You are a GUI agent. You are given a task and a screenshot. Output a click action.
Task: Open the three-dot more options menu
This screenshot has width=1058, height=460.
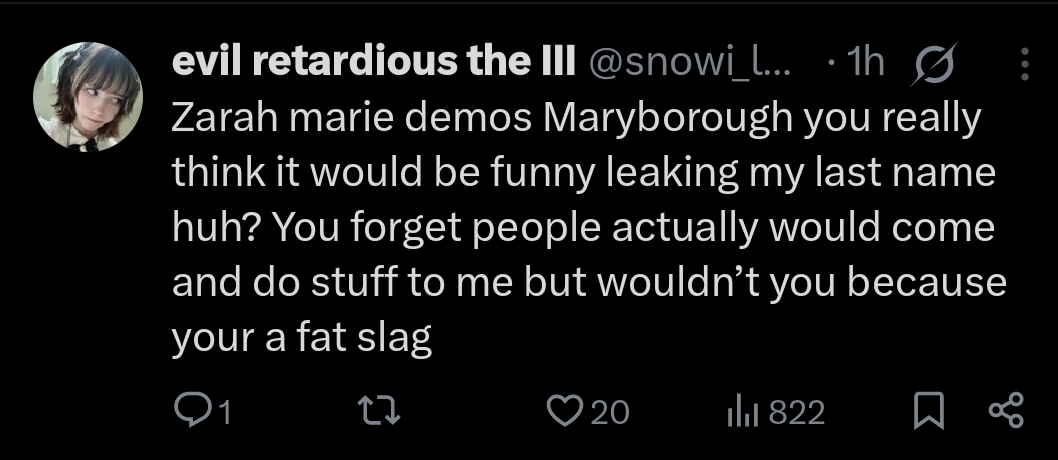(x=1024, y=64)
